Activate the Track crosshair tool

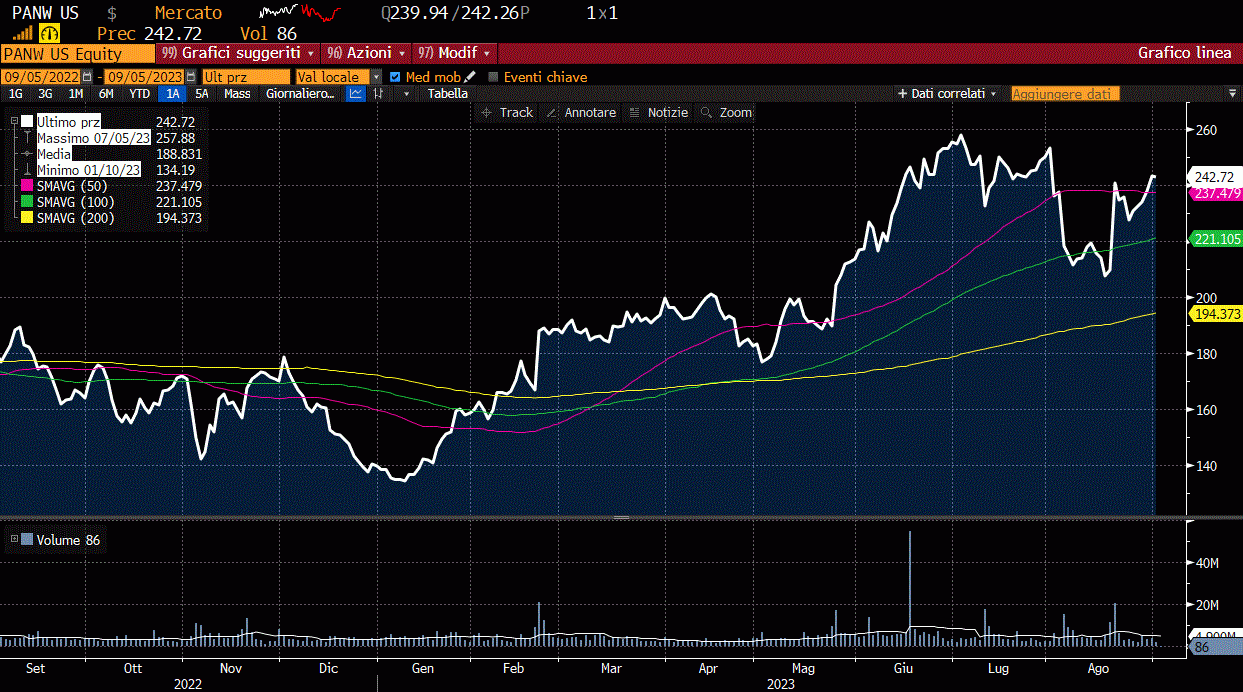pos(507,113)
